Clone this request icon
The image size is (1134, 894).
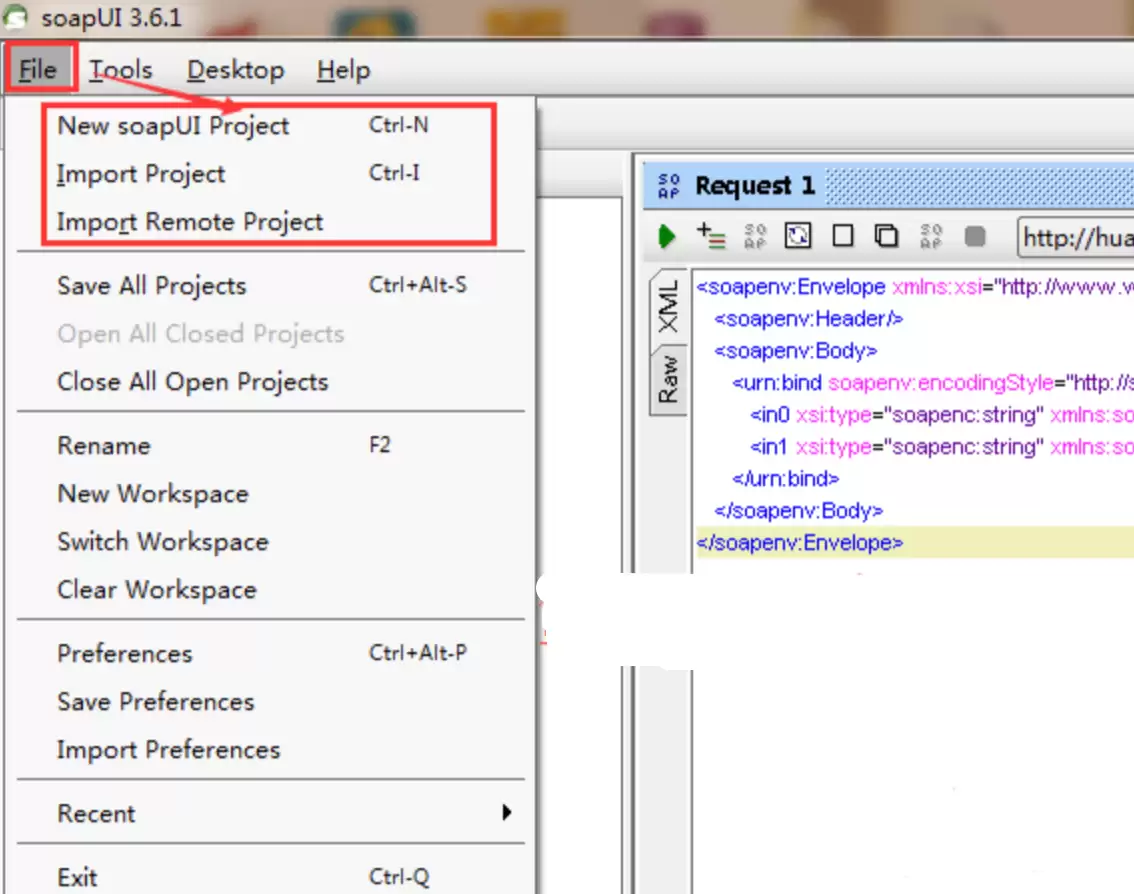886,236
